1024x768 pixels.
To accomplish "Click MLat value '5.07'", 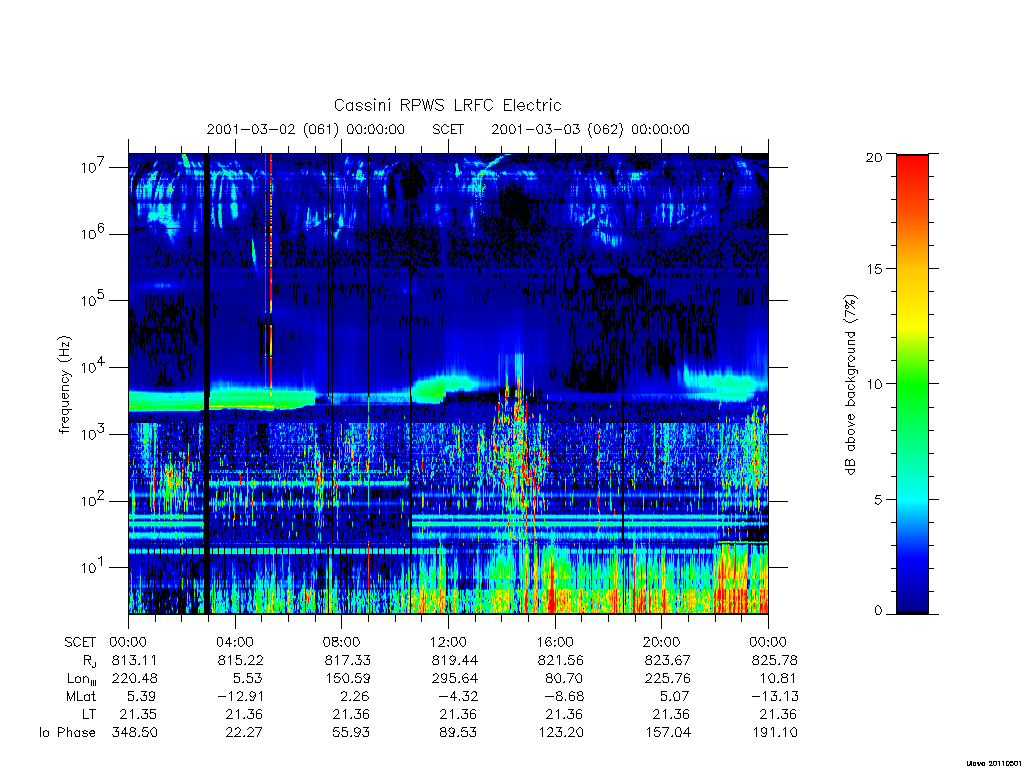I will (673, 696).
